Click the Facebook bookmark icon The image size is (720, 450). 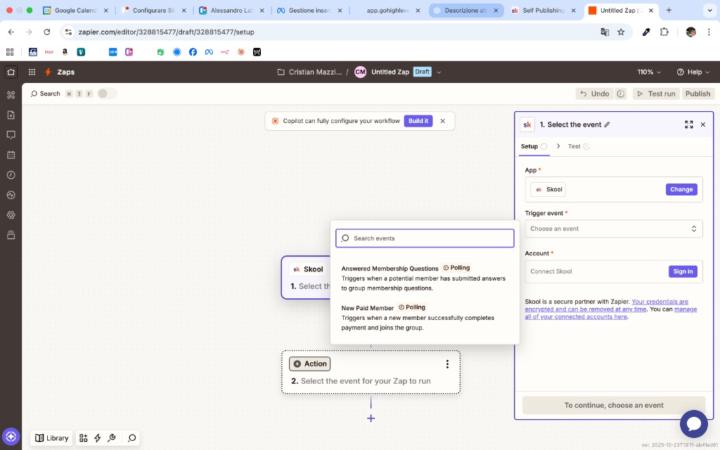point(193,52)
